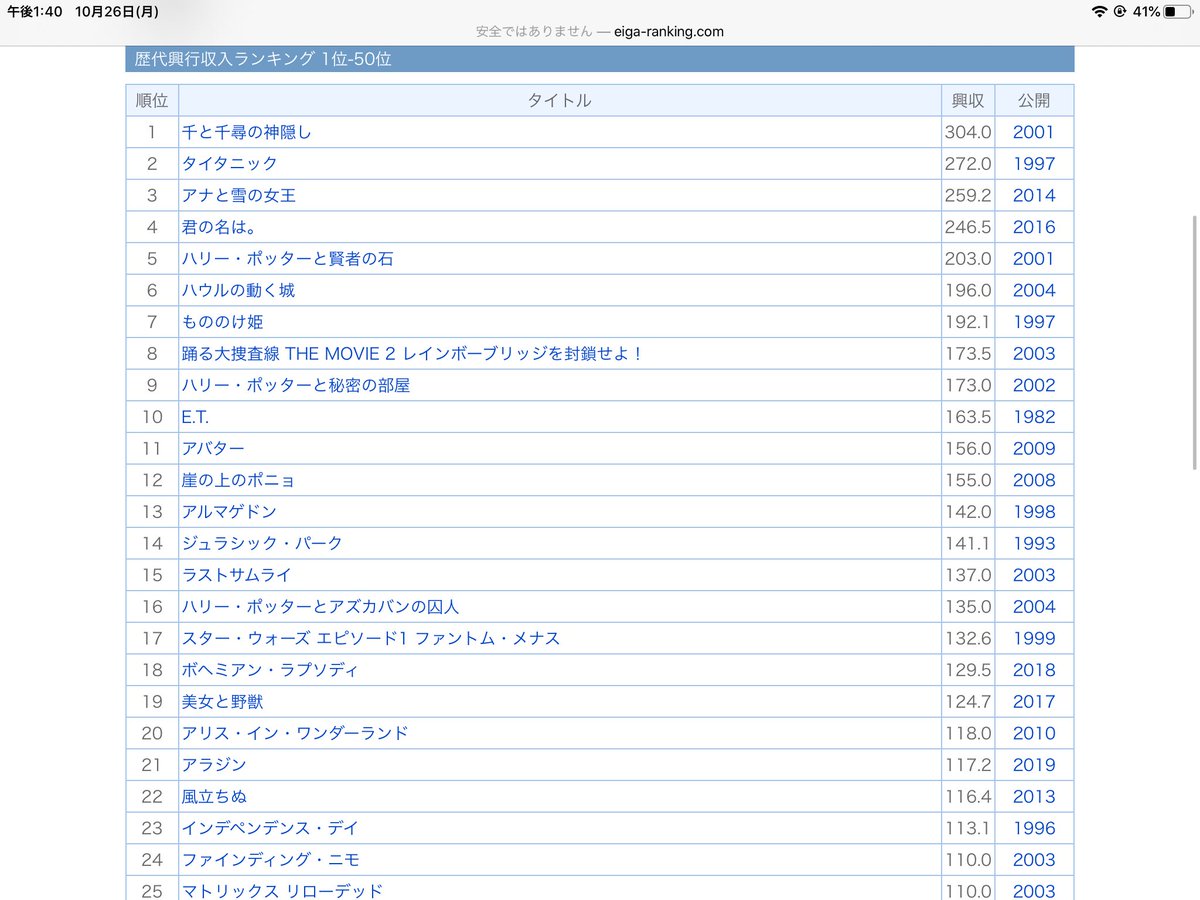This screenshot has width=1200, height=900.
Task: Click year 2008 in 崖の上のポニョ row
Action: coord(1034,480)
